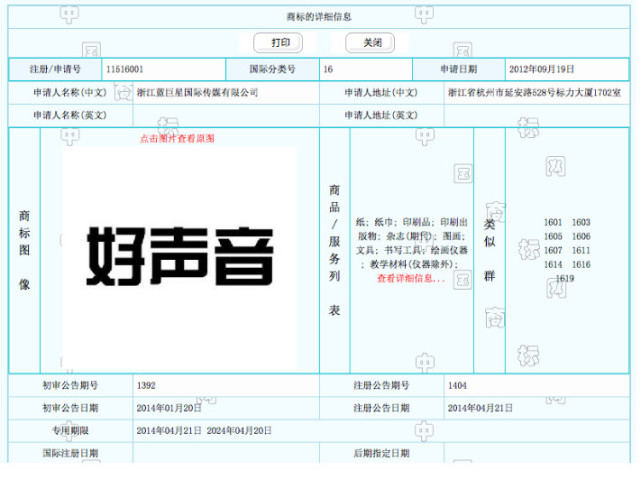Select exclusive period end 2024年04月20日
Viewport: 641px width, 480px height.
239,431
